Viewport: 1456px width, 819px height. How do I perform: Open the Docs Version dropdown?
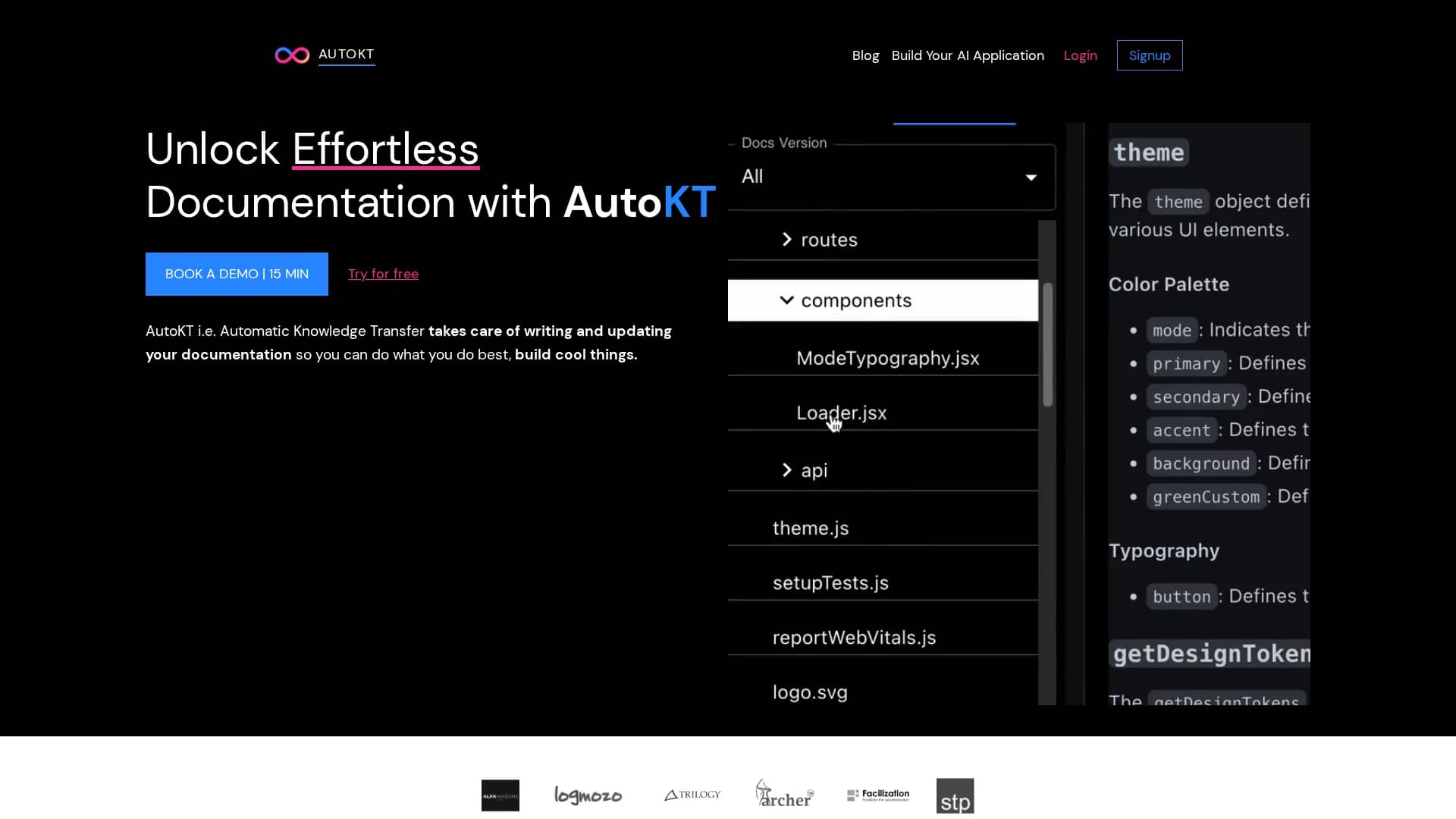click(x=891, y=177)
